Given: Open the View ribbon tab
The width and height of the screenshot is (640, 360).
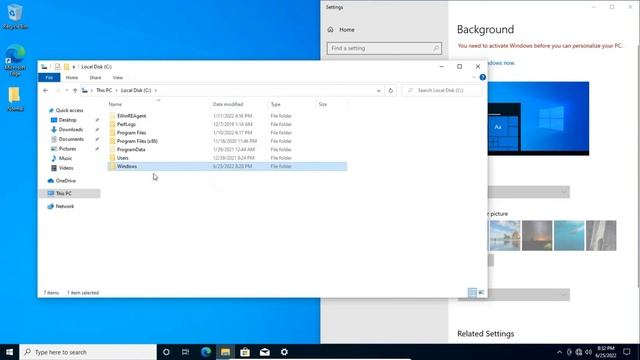Looking at the screenshot, I should pos(118,78).
